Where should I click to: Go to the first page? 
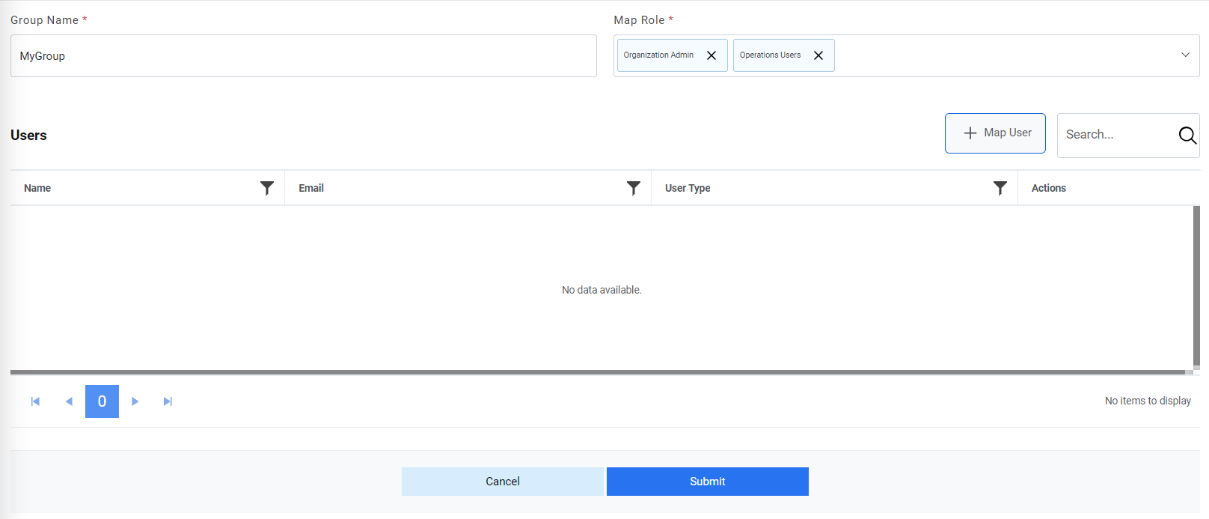[36, 402]
